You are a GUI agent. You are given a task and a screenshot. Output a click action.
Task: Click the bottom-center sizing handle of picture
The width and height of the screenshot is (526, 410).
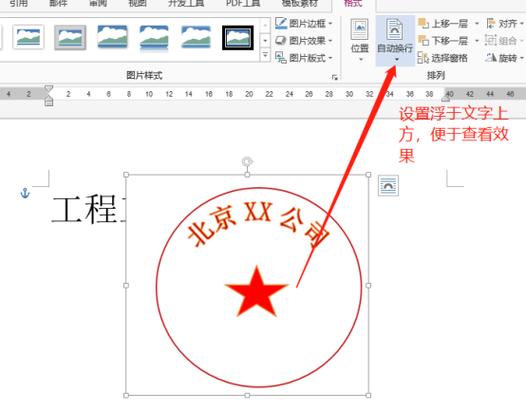click(x=247, y=396)
